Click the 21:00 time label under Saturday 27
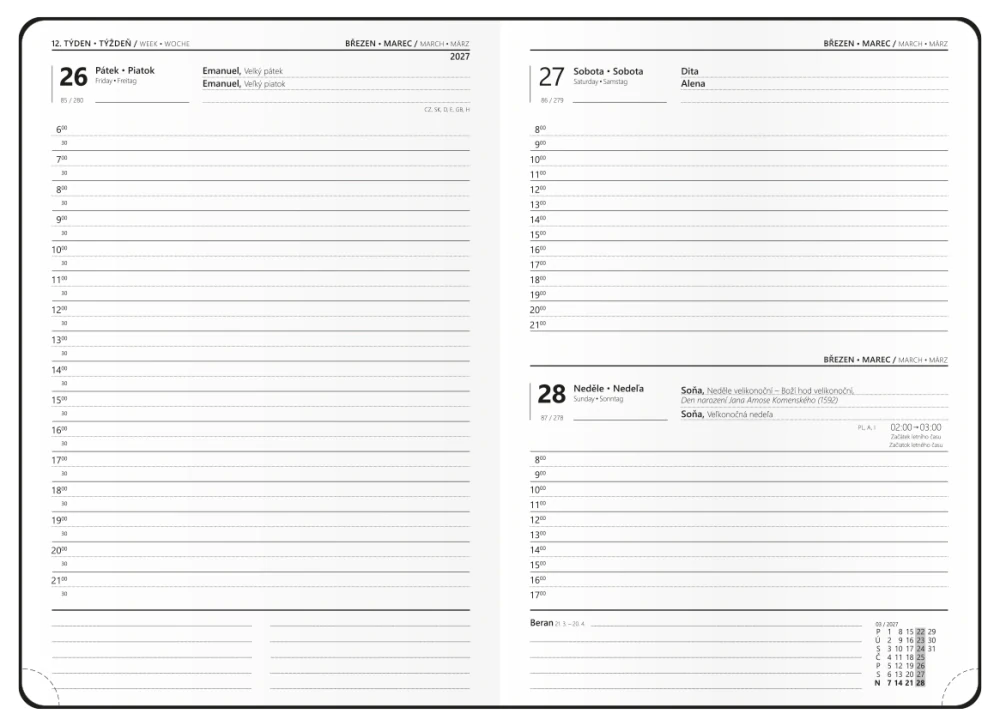 click(538, 325)
